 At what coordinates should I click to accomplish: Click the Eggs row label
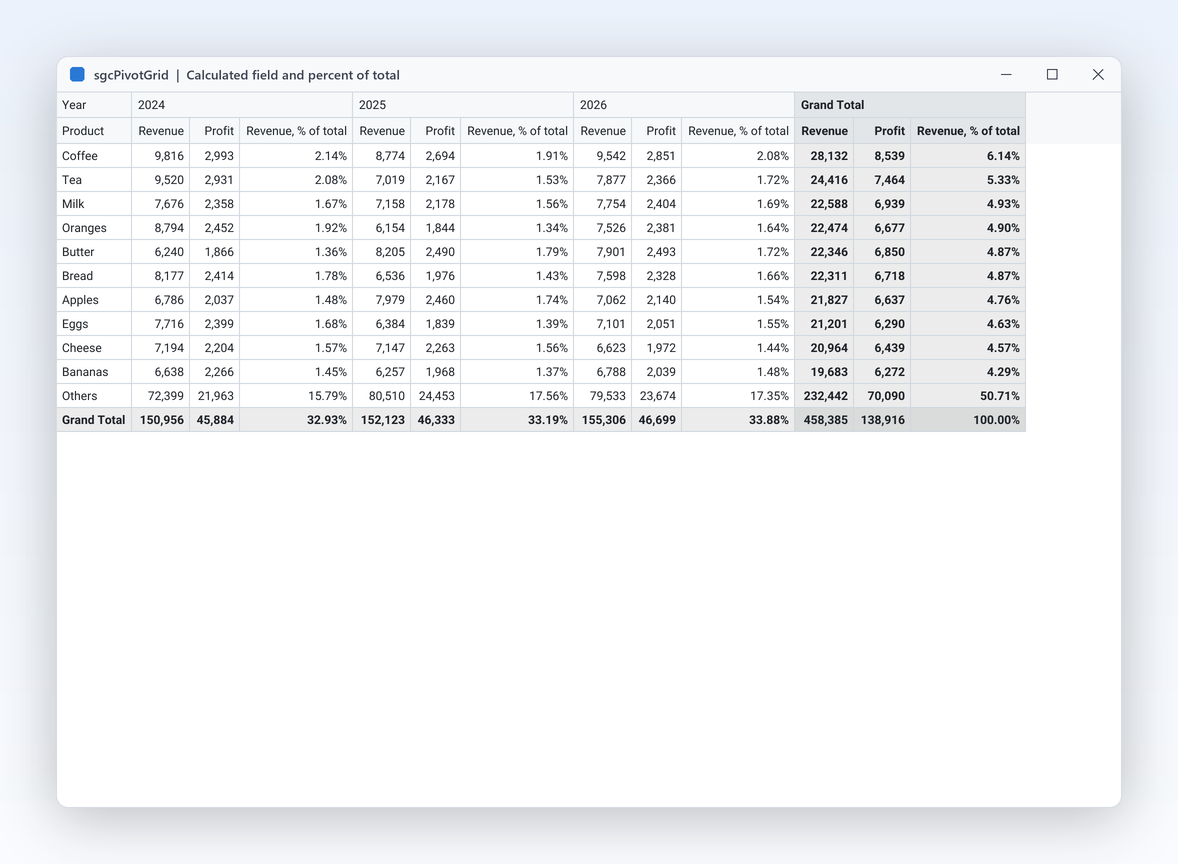point(94,324)
